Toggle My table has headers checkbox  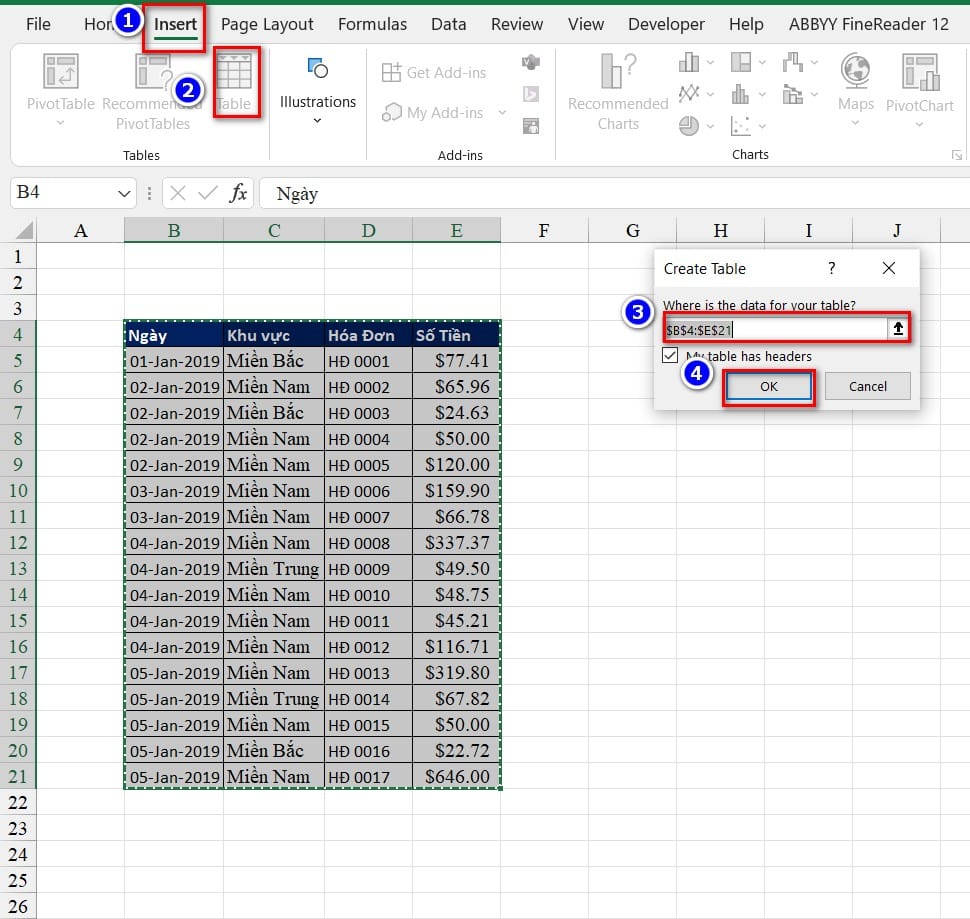pos(670,356)
